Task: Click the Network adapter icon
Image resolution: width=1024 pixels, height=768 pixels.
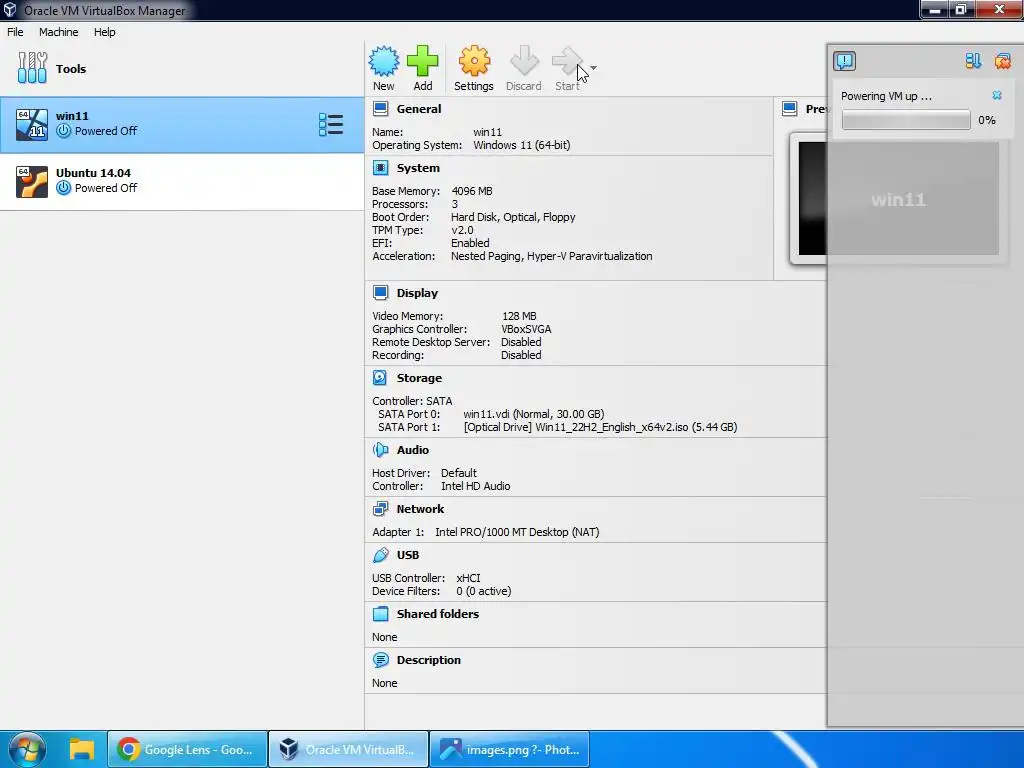Action: point(380,509)
